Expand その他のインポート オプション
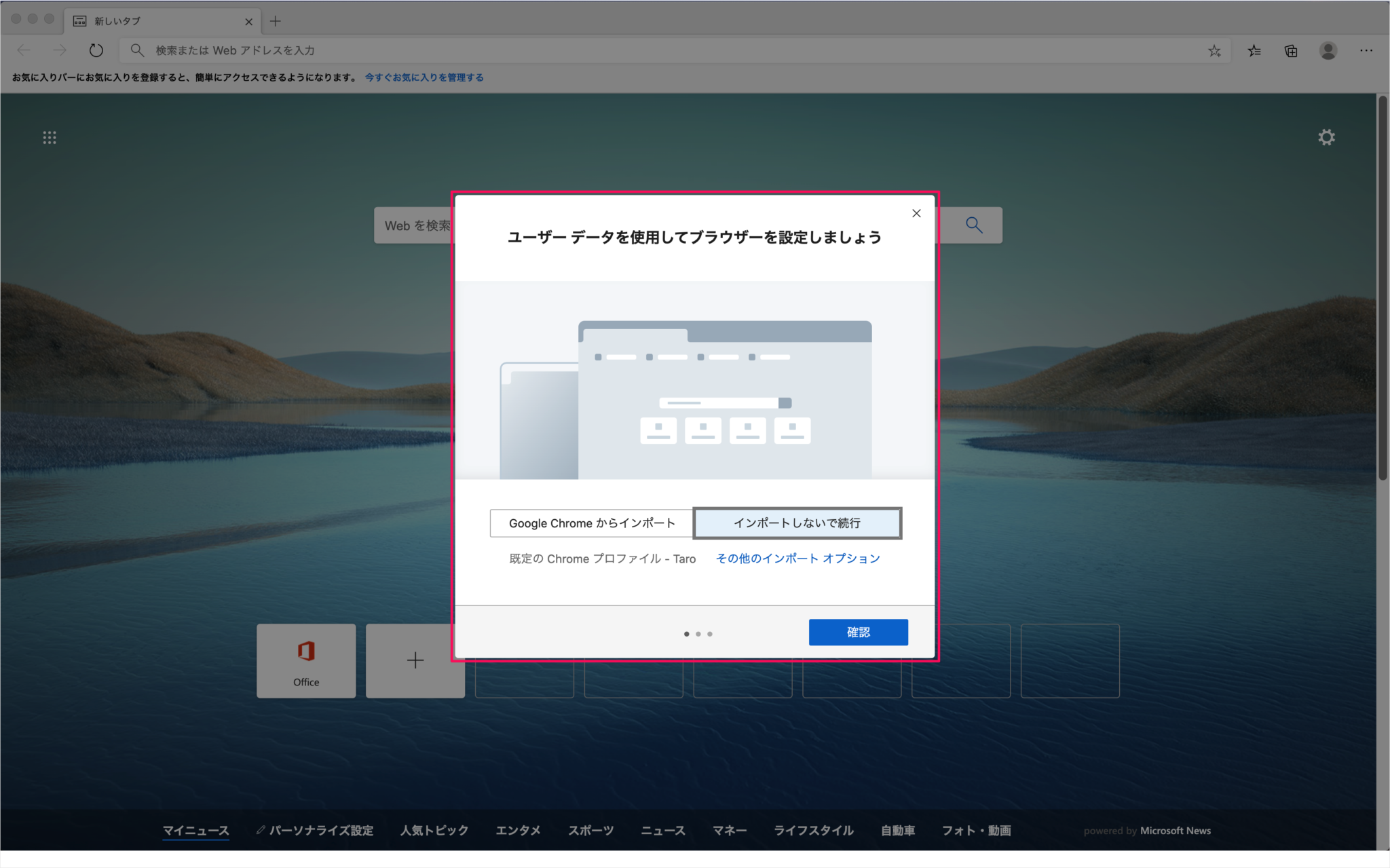This screenshot has height=868, width=1390. click(797, 558)
